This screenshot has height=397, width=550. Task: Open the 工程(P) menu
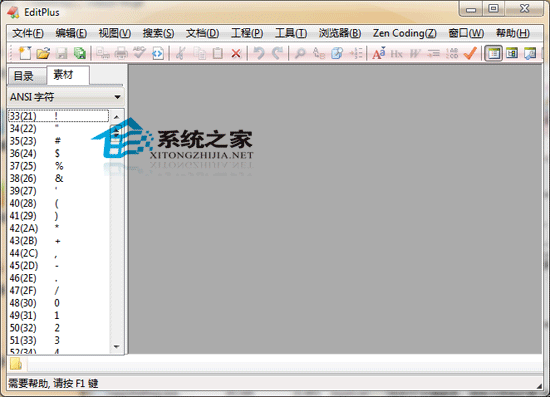(247, 33)
